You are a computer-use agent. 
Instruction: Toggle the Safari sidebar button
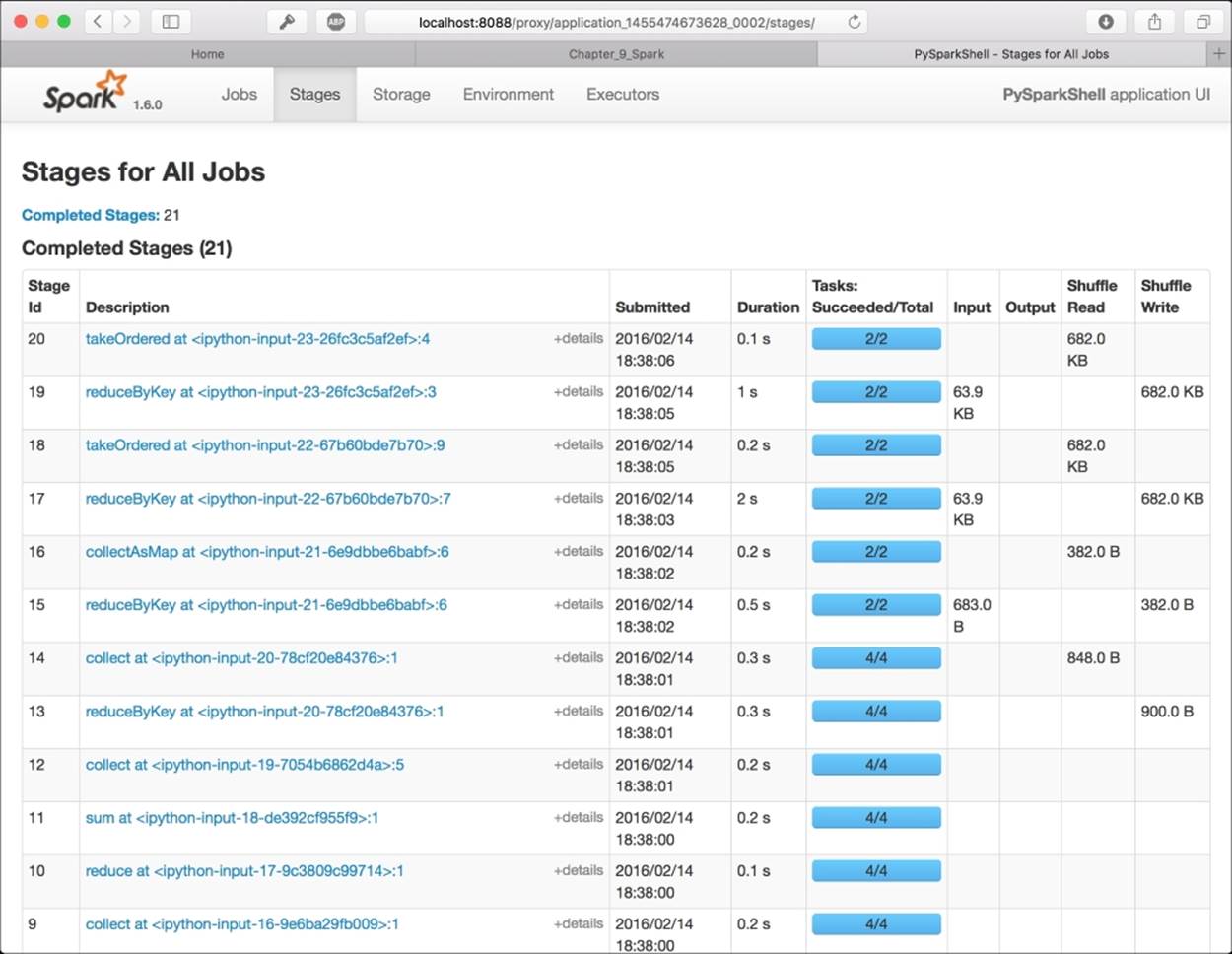click(171, 21)
